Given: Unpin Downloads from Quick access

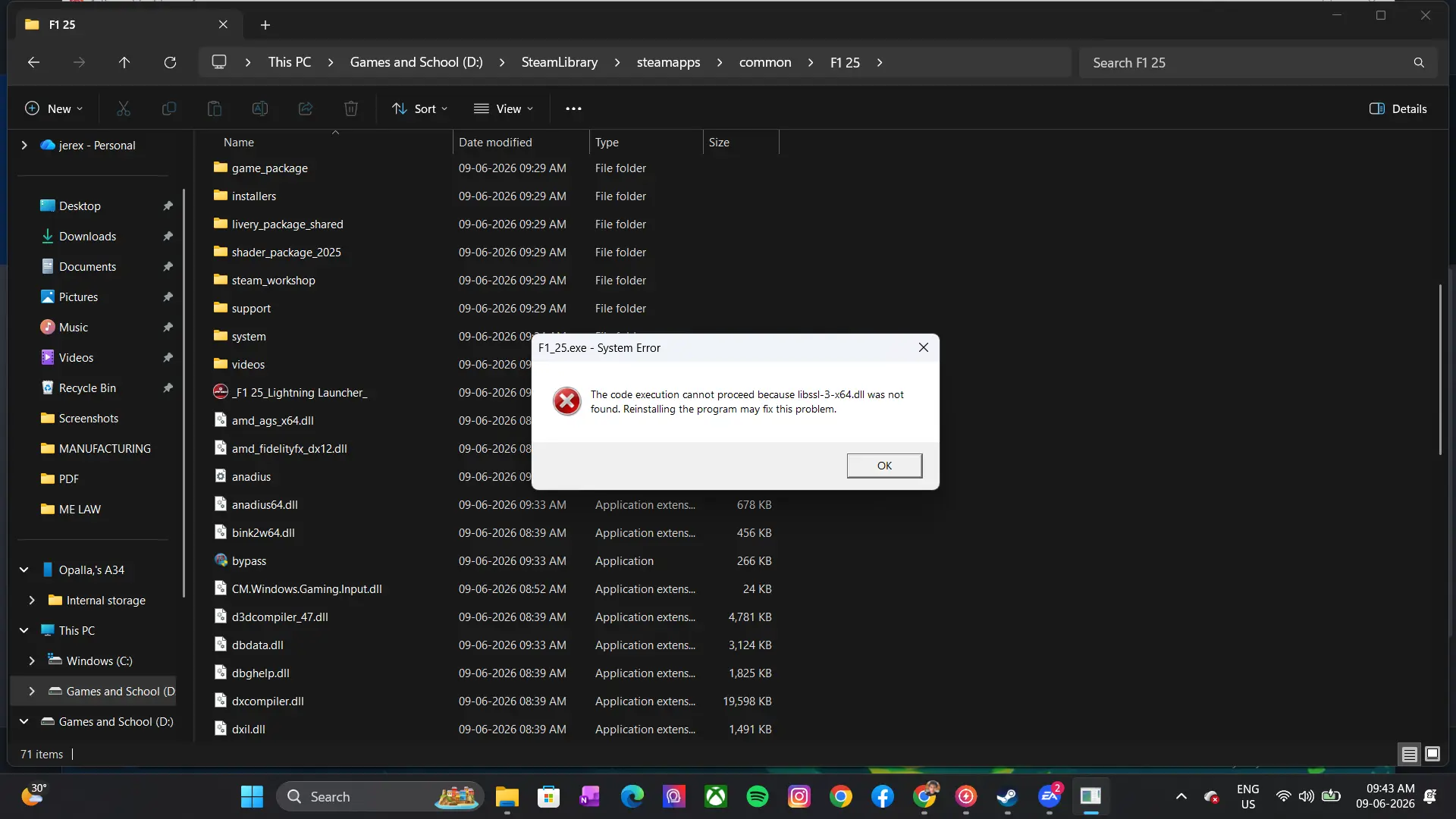Looking at the screenshot, I should [168, 236].
